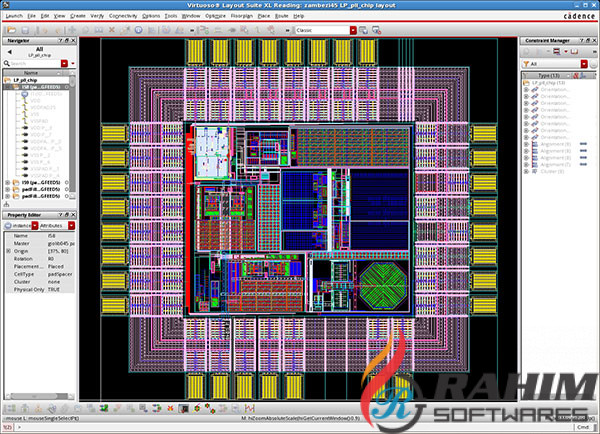
Task: Open the Create menu
Action: [78, 16]
